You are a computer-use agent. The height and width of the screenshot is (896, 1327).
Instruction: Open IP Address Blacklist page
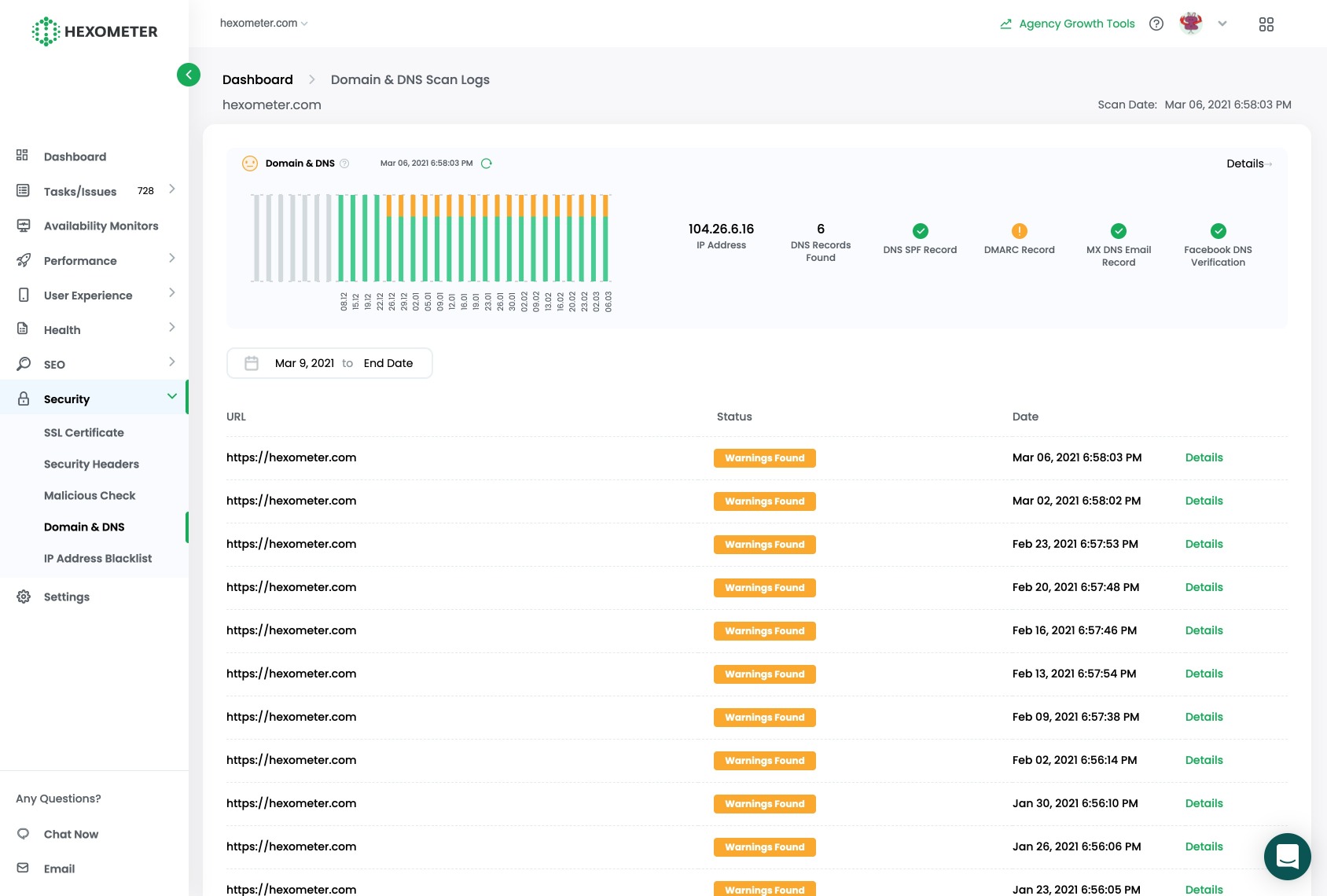tap(97, 558)
